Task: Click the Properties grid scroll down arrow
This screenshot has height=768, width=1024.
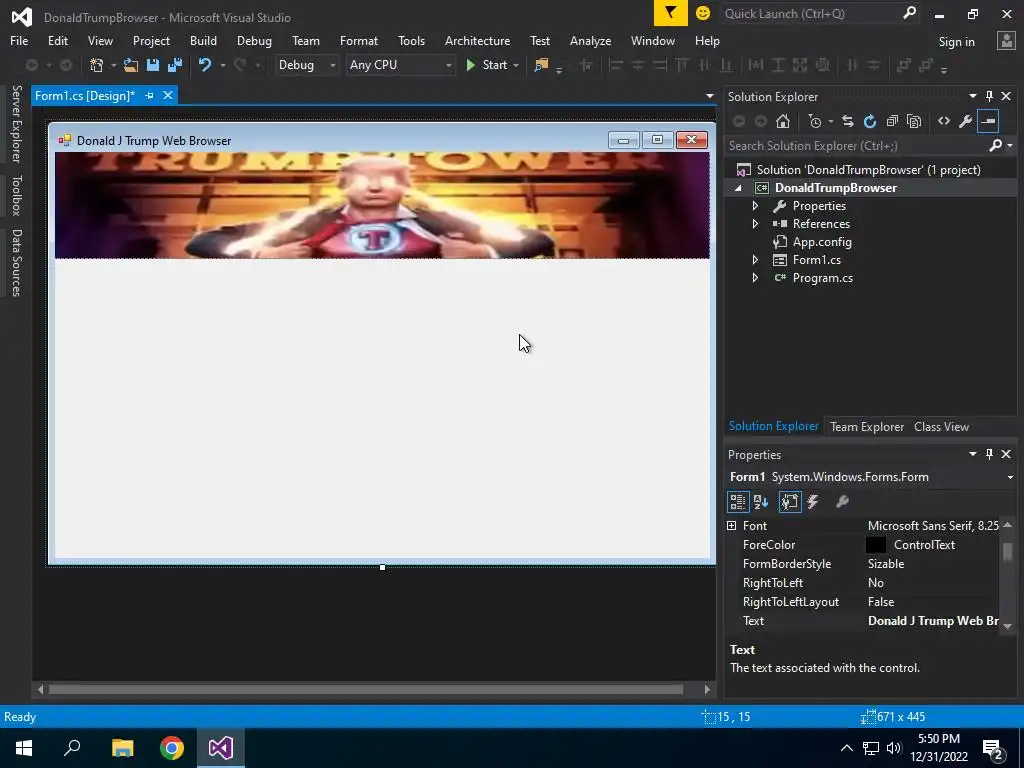Action: click(1008, 626)
